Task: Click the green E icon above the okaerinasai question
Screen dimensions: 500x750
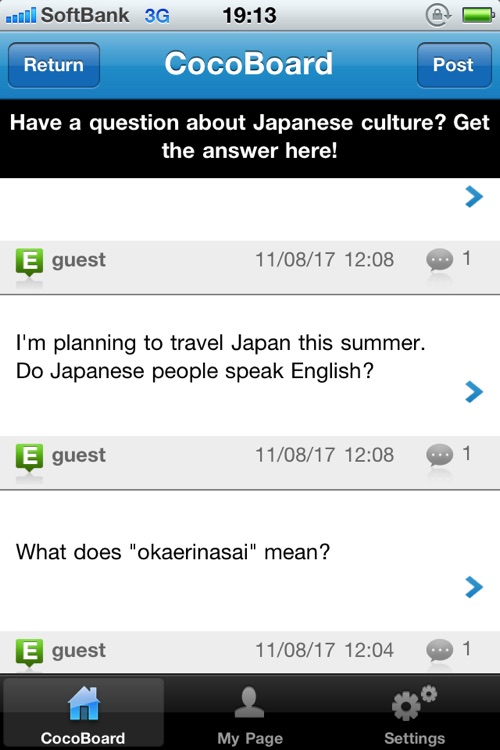Action: pos(29,457)
